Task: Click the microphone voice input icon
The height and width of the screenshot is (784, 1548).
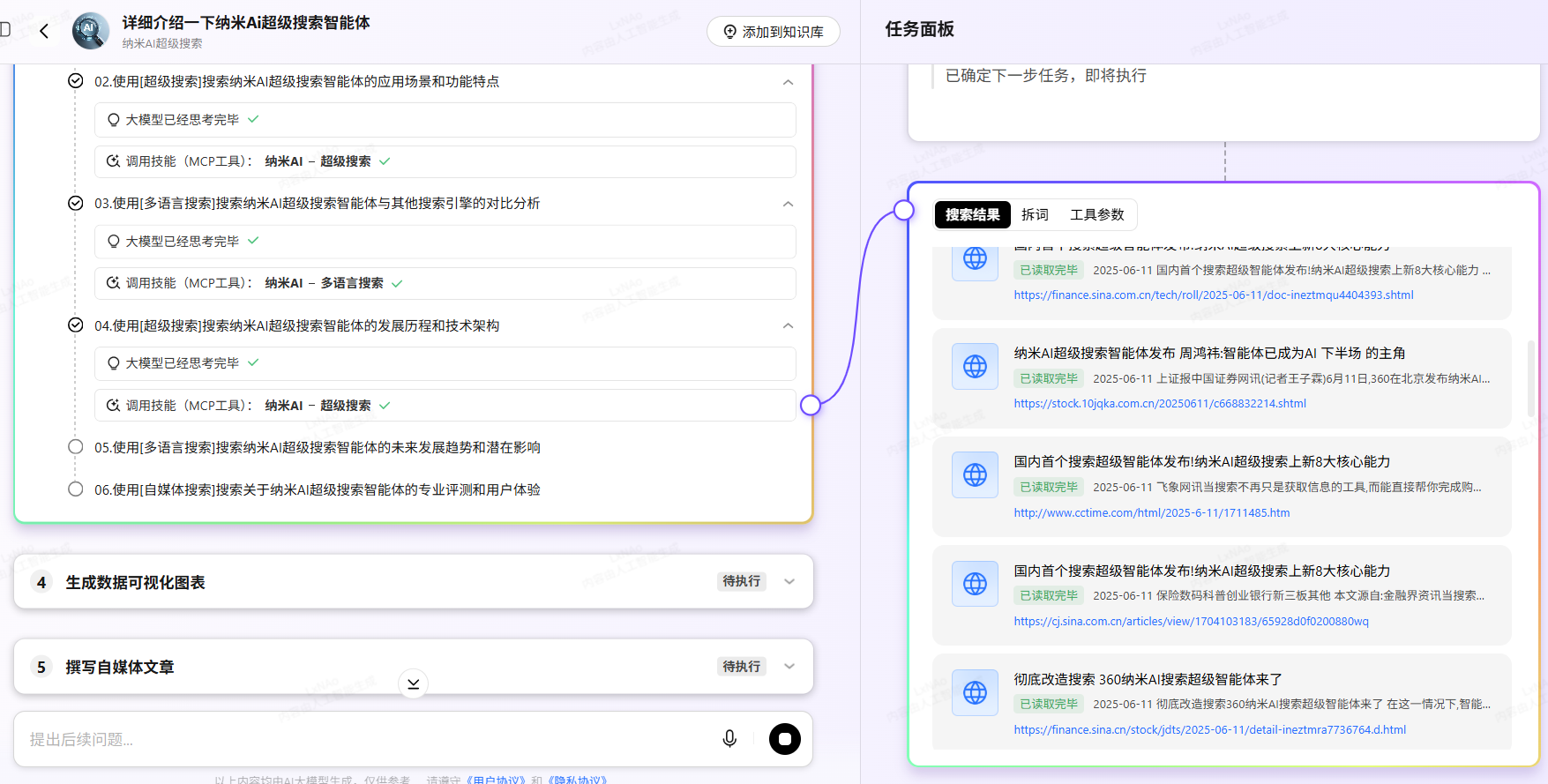Action: pos(729,739)
